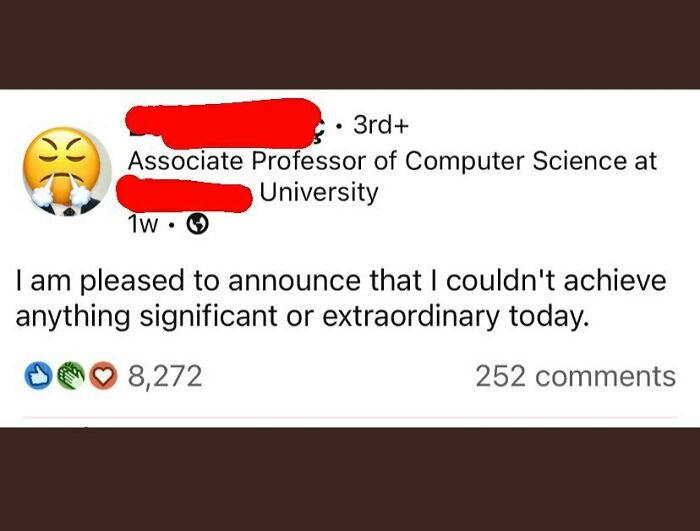Click 'anything significant or extraordinary today' line

pos(300,316)
